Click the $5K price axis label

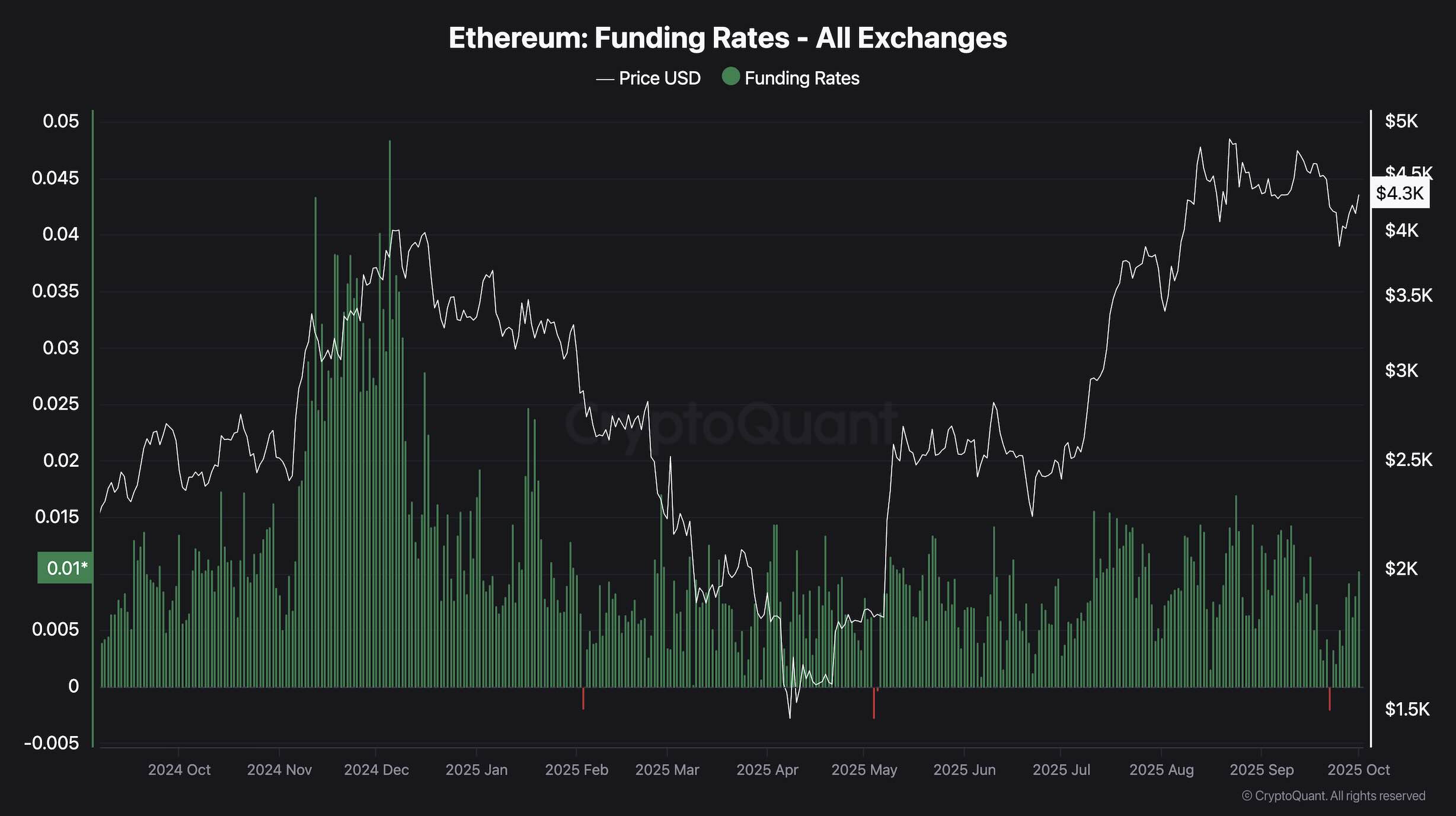tap(1401, 122)
